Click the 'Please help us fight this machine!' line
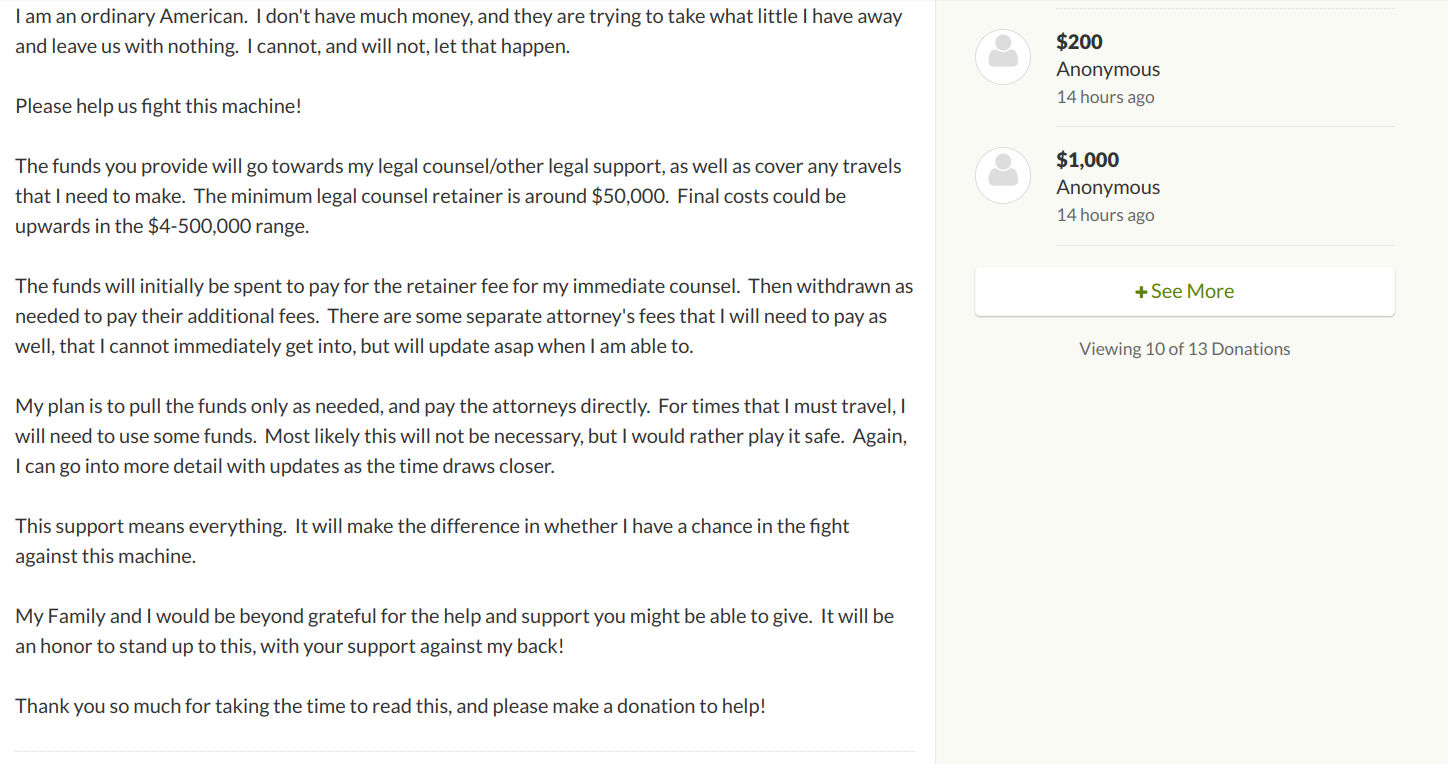The width and height of the screenshot is (1448, 764). click(158, 106)
